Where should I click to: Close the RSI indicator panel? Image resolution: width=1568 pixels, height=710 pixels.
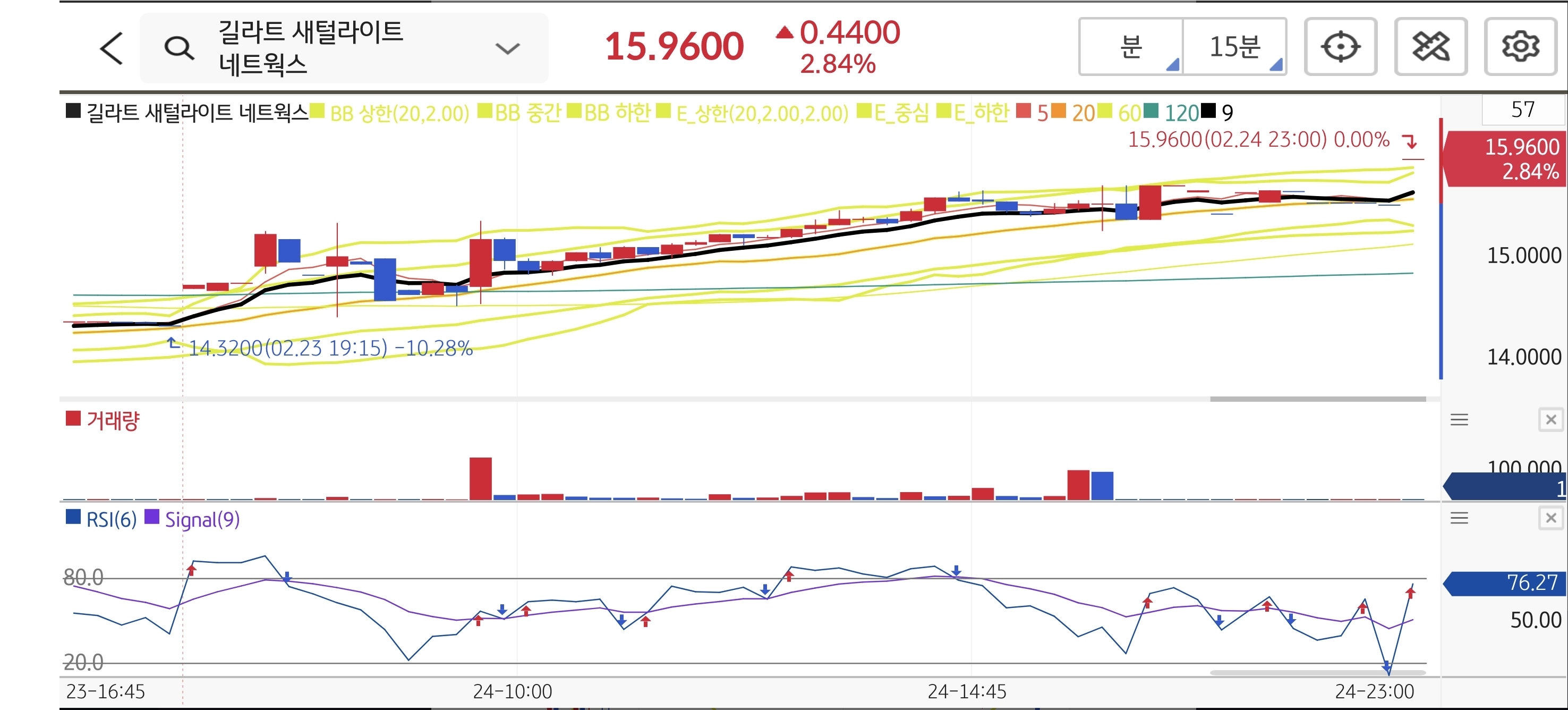[1550, 518]
